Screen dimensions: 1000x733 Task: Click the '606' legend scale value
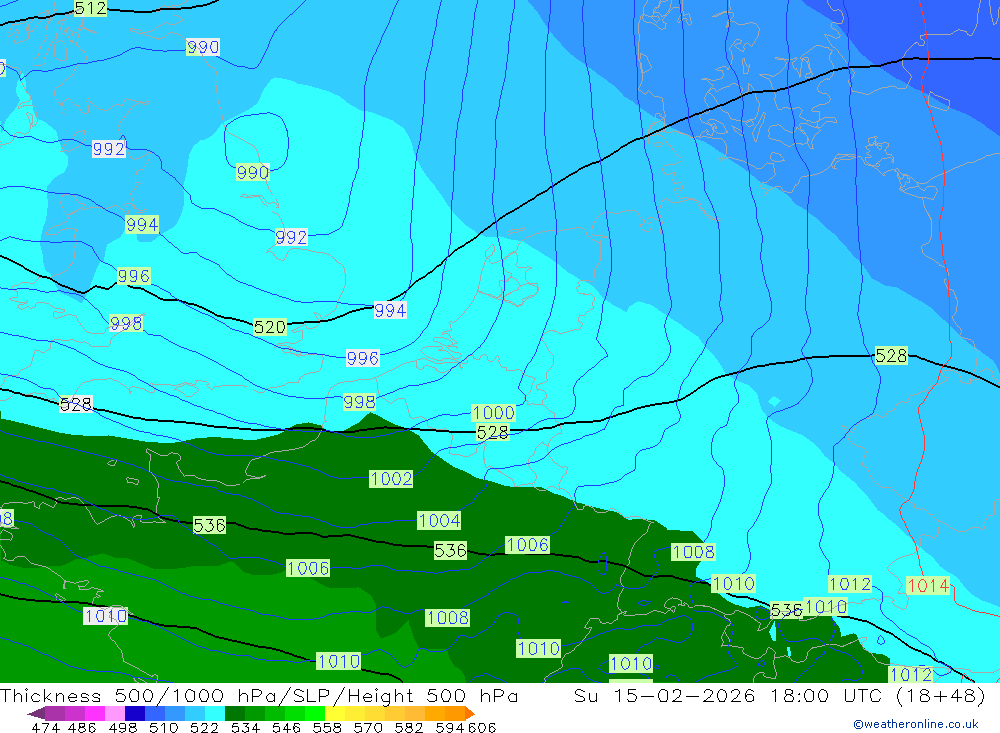482,727
